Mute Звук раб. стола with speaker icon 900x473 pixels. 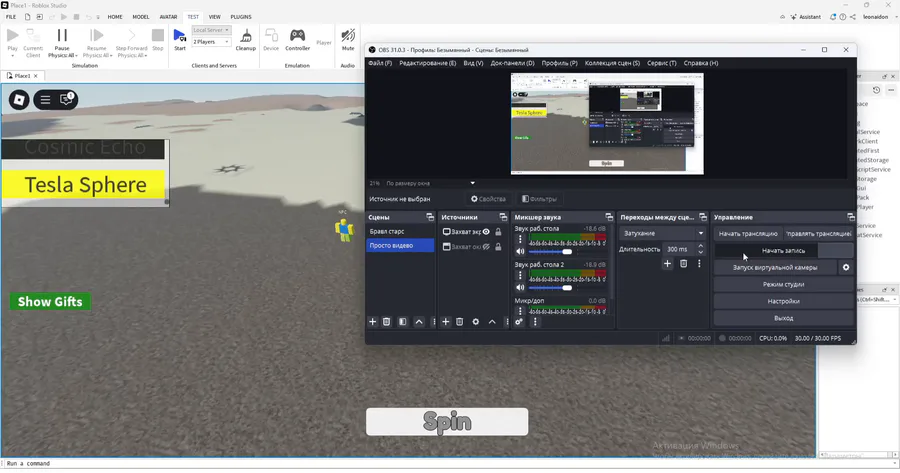520,251
